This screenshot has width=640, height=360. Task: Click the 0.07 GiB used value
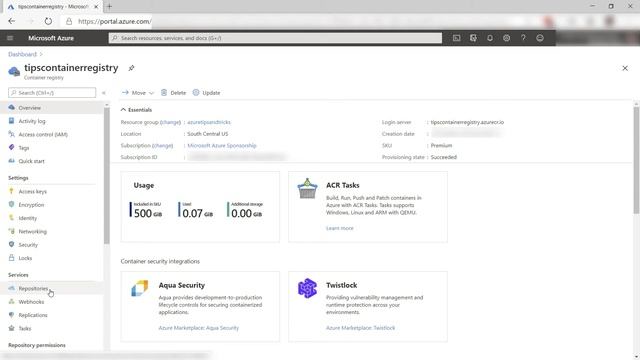point(198,213)
